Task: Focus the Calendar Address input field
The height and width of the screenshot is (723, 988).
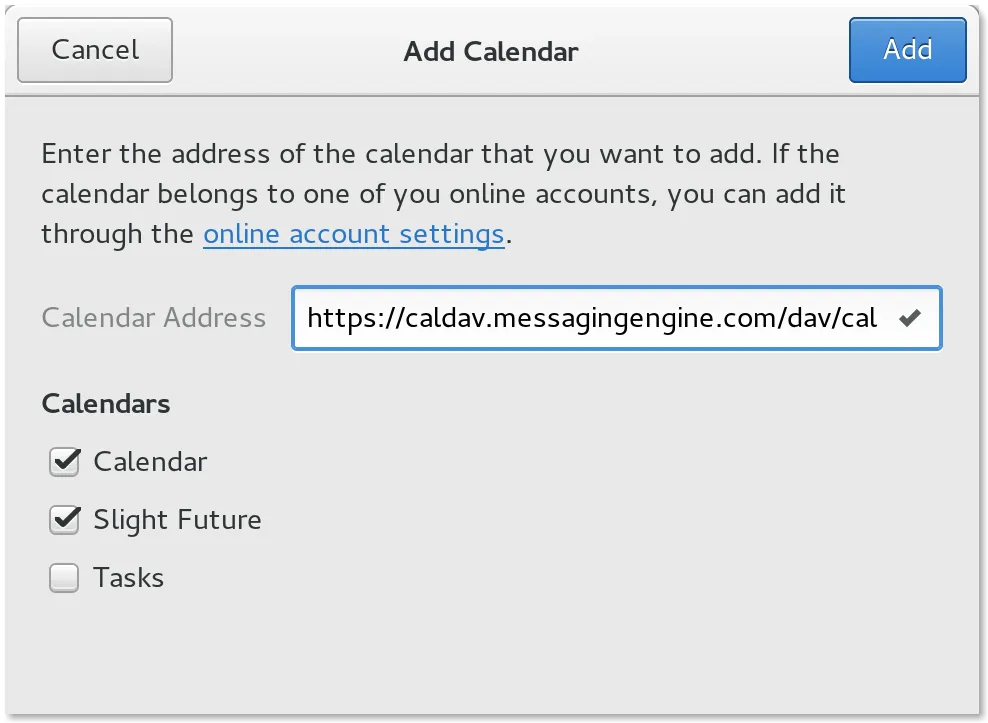Action: tap(617, 318)
